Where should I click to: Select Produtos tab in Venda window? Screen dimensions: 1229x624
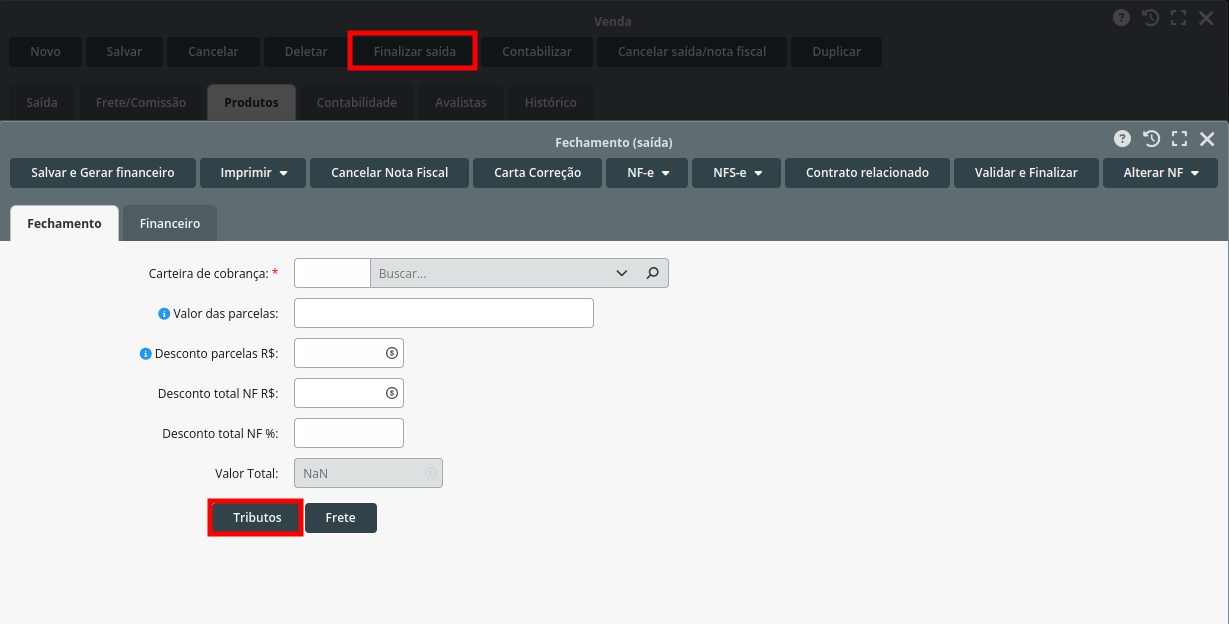[251, 102]
